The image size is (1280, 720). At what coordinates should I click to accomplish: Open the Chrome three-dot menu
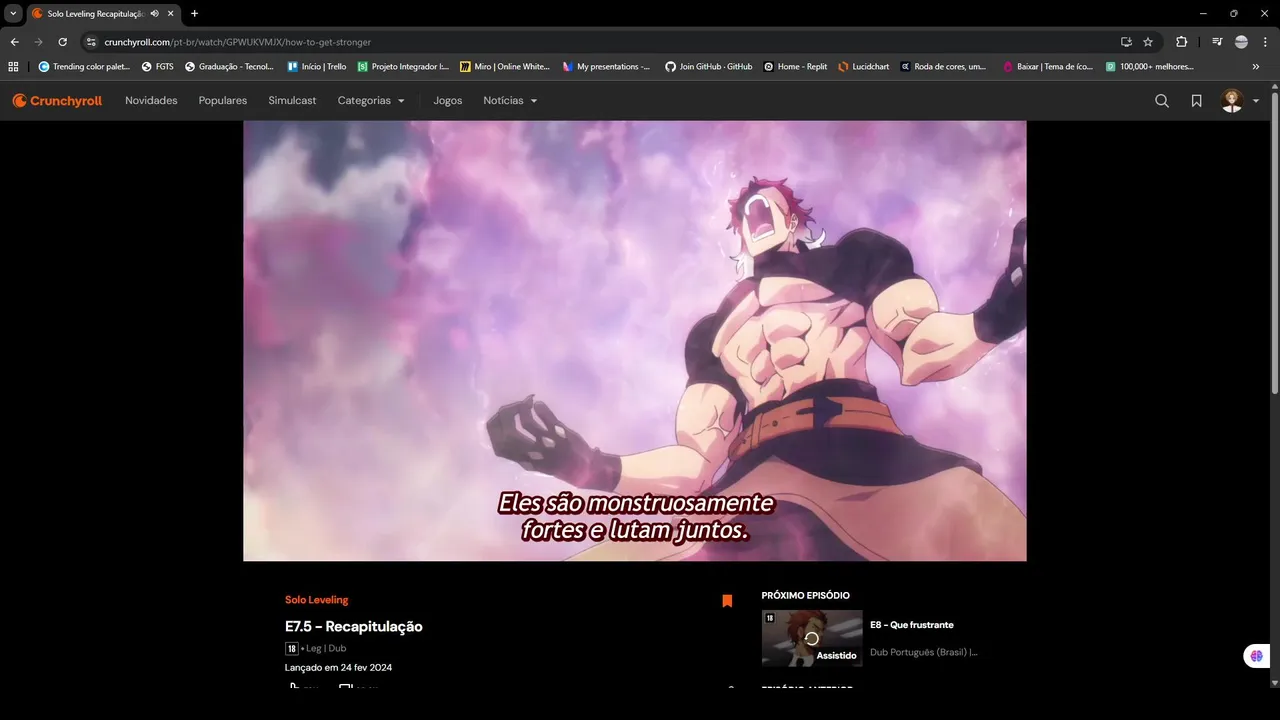pos(1265,42)
